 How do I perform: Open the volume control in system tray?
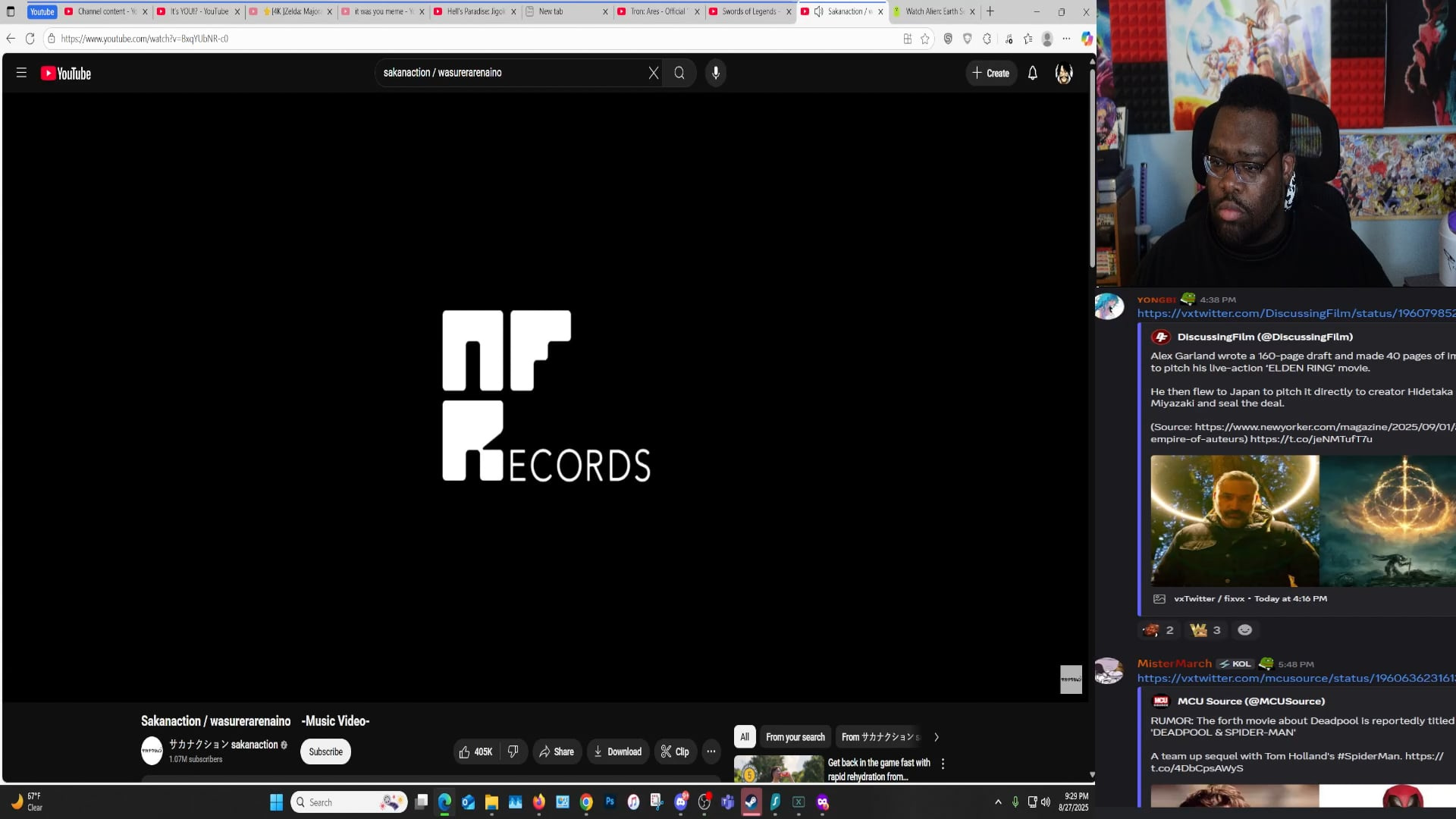tap(1046, 802)
